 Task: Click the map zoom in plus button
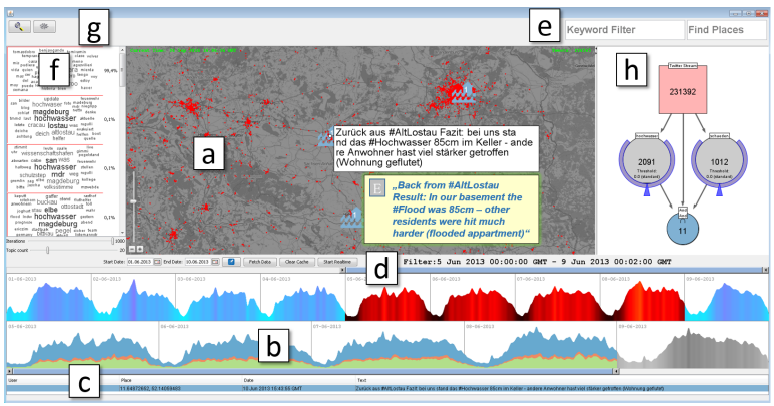pos(140,249)
